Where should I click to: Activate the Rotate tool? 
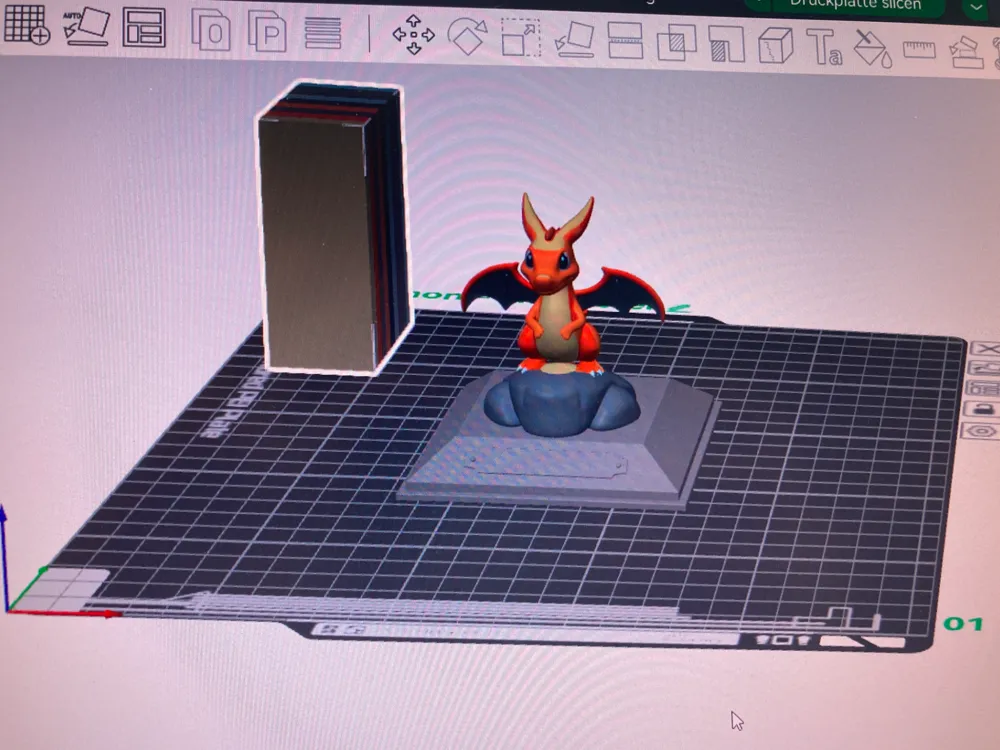pos(467,36)
